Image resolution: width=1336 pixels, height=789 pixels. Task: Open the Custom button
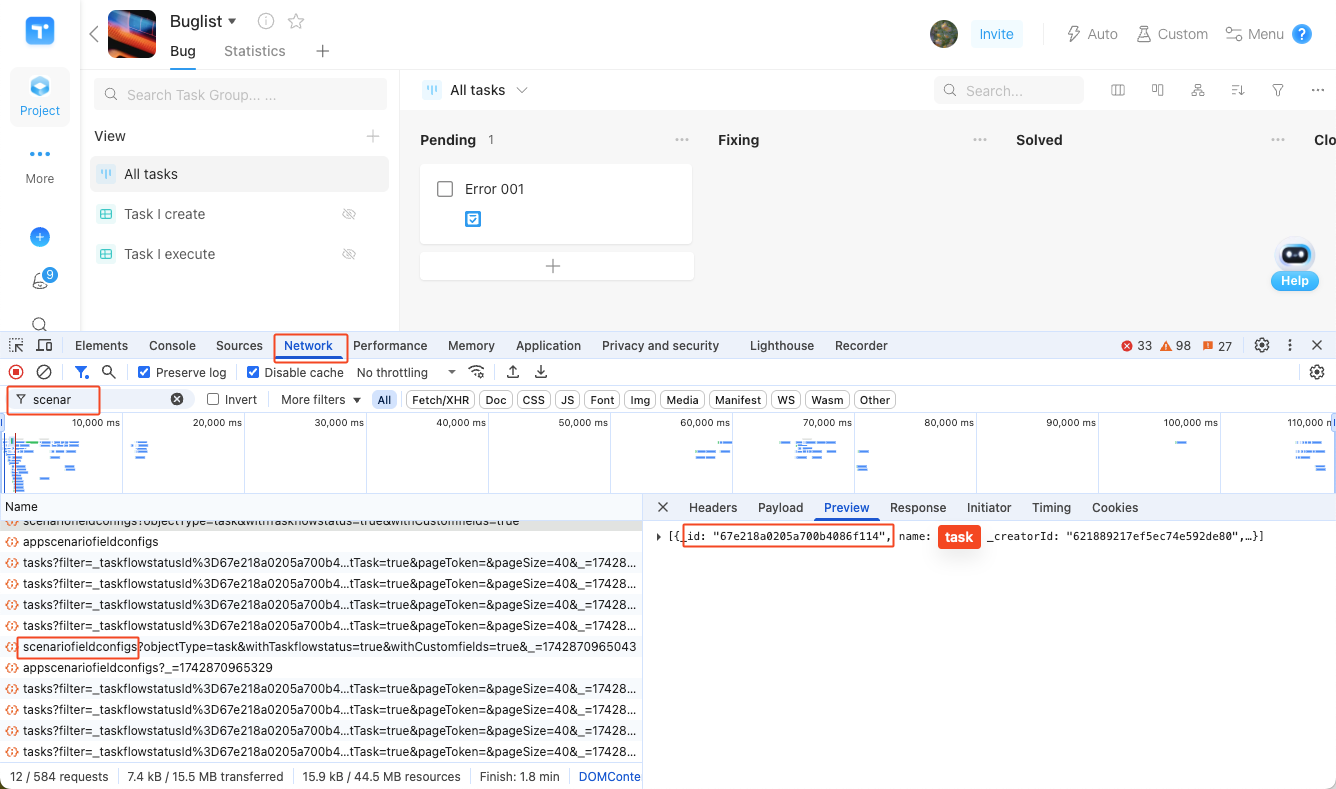tap(1172, 34)
